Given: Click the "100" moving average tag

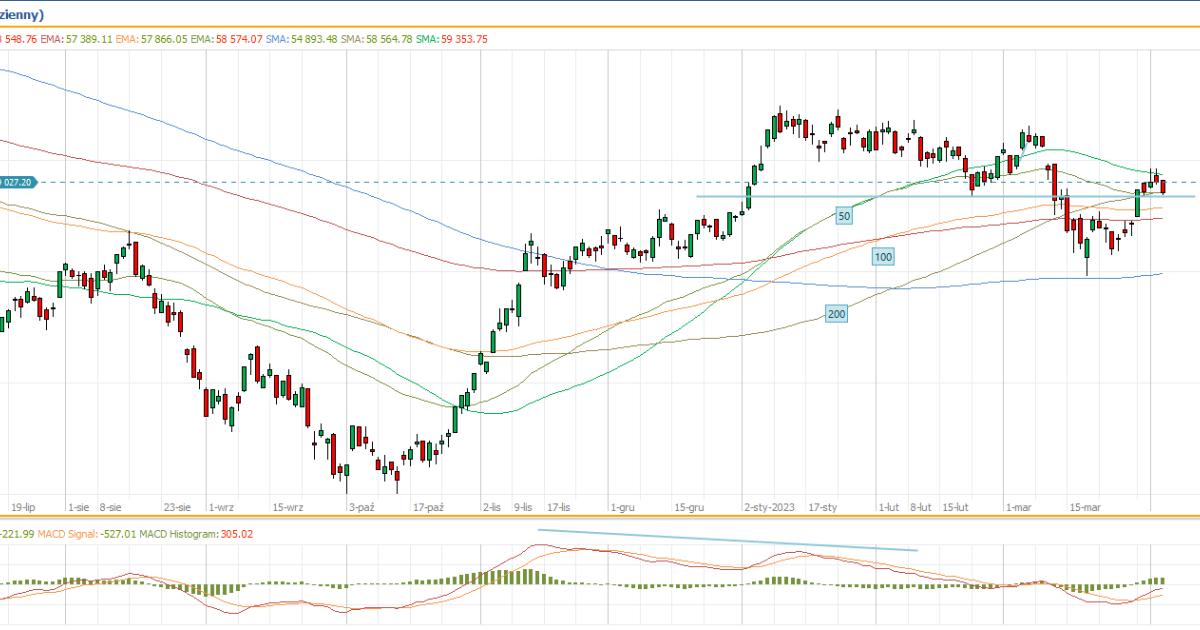Looking at the screenshot, I should coord(882,257).
